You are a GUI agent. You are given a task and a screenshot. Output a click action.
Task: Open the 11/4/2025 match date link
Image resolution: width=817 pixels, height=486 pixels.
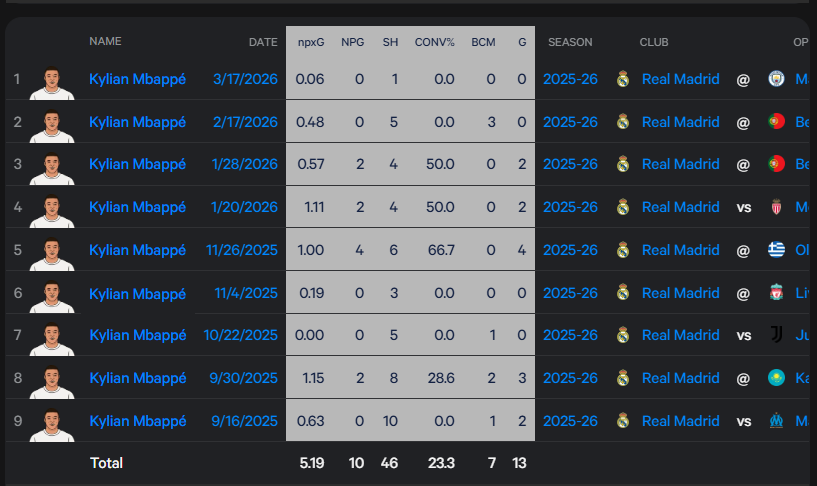click(x=246, y=293)
